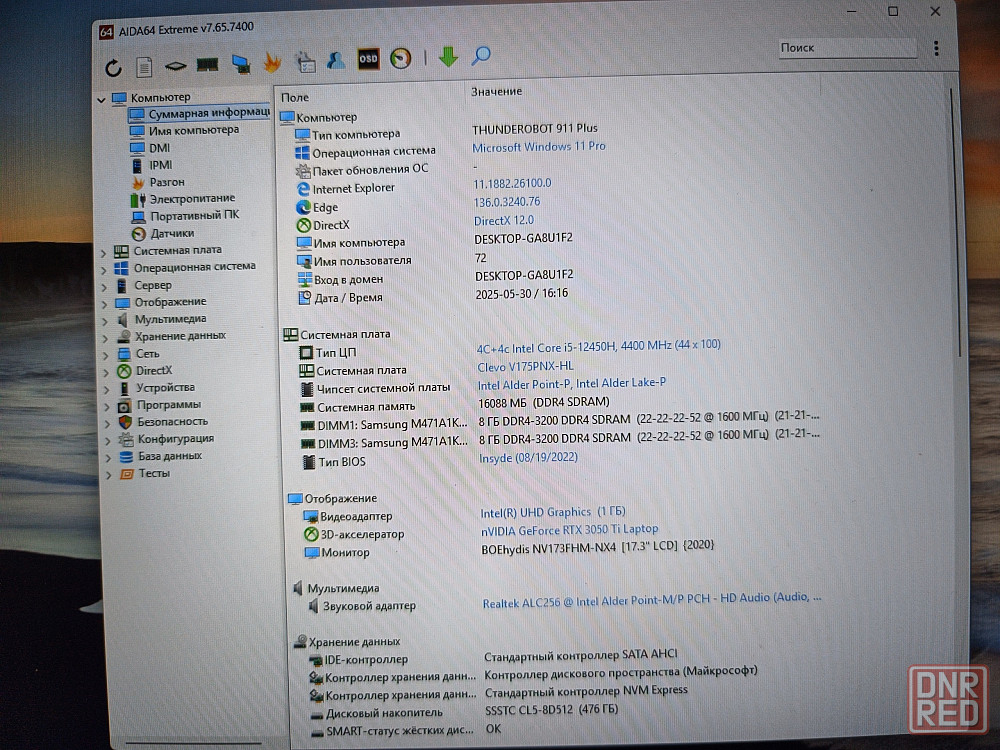Open Электропитание in the sidebar tree
This screenshot has width=1000, height=750.
[192, 198]
